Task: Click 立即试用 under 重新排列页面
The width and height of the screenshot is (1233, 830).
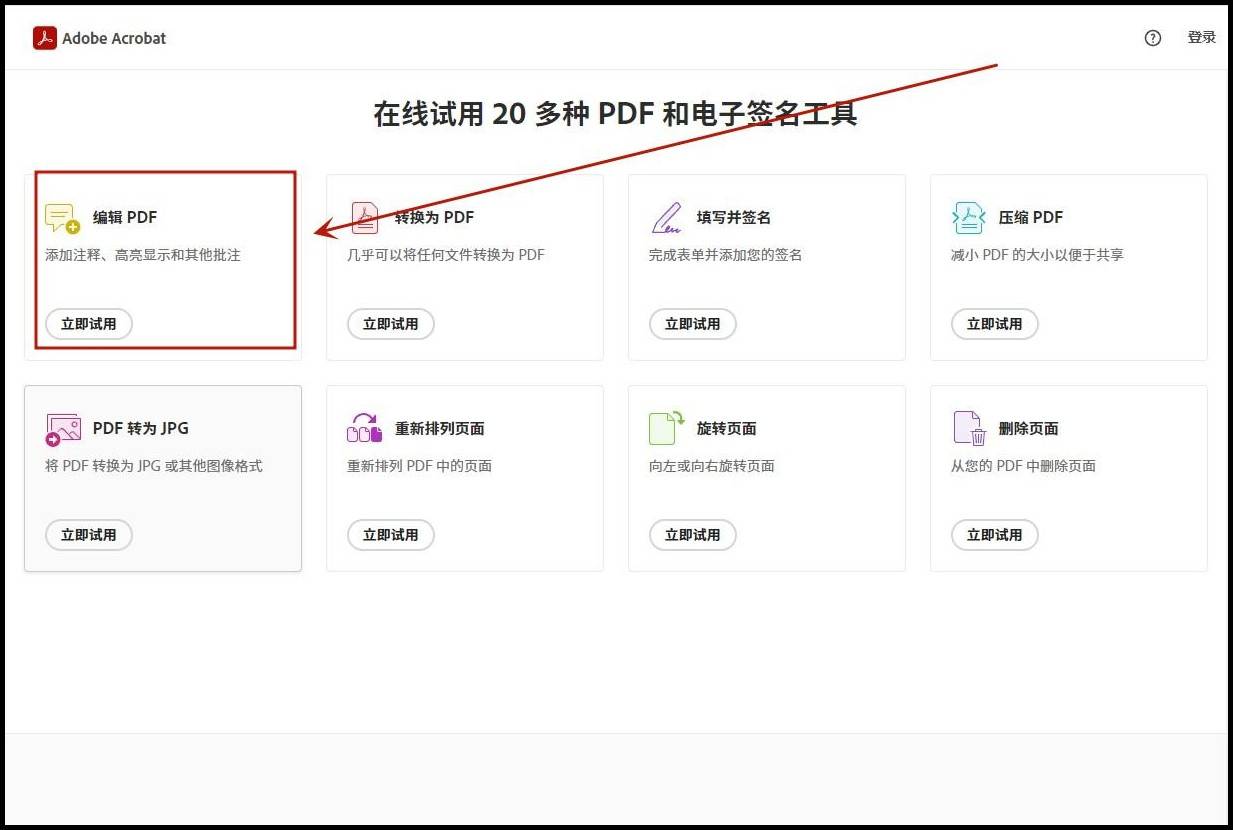Action: point(391,535)
